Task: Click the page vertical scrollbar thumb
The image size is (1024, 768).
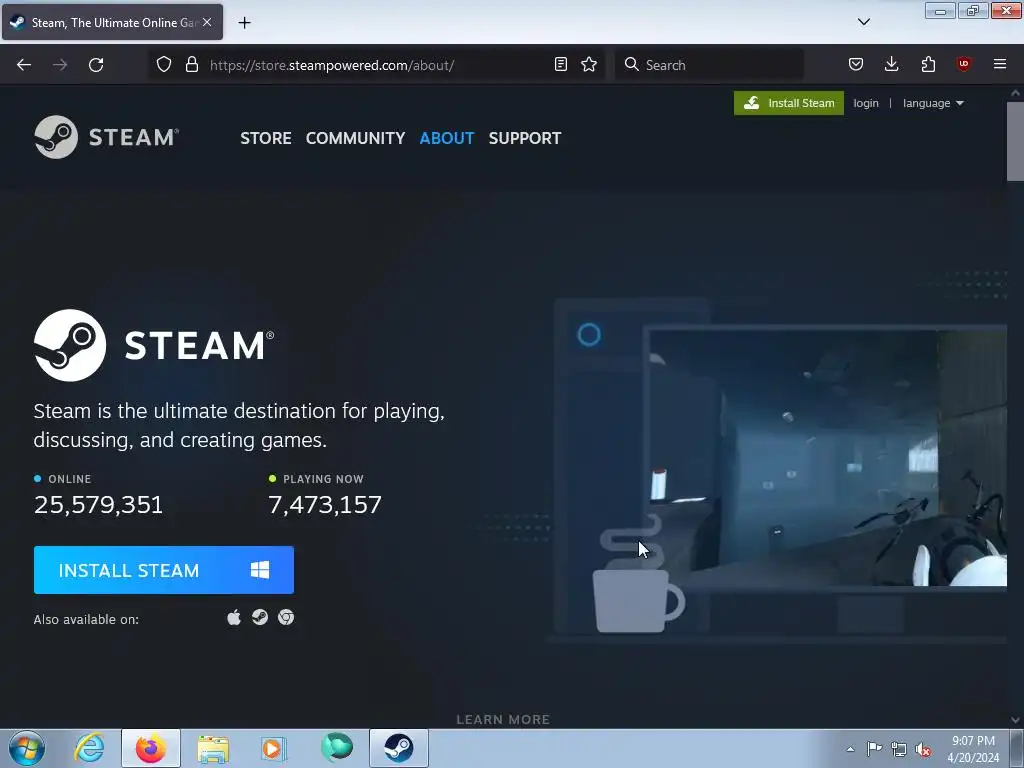Action: [x=1015, y=141]
